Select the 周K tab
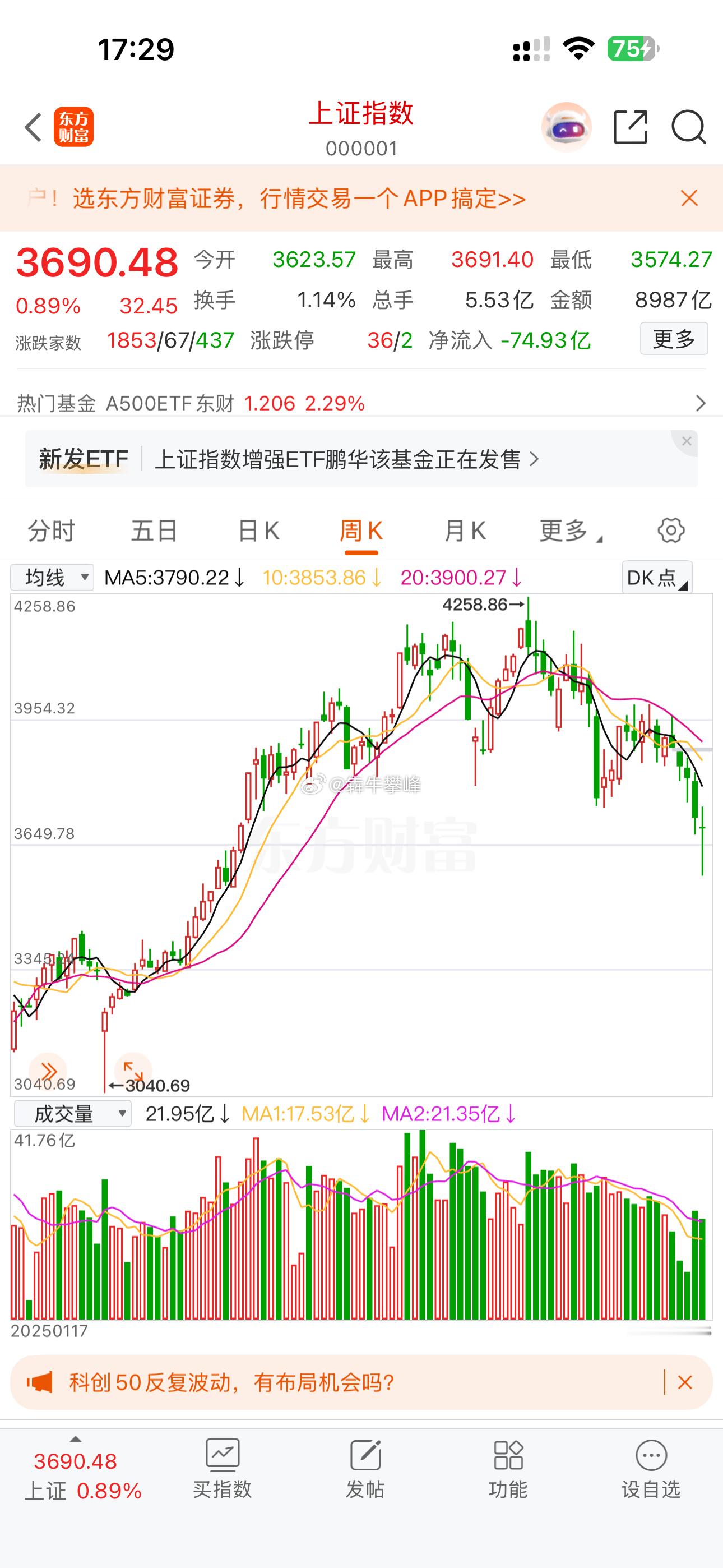The image size is (723, 1568). click(361, 531)
